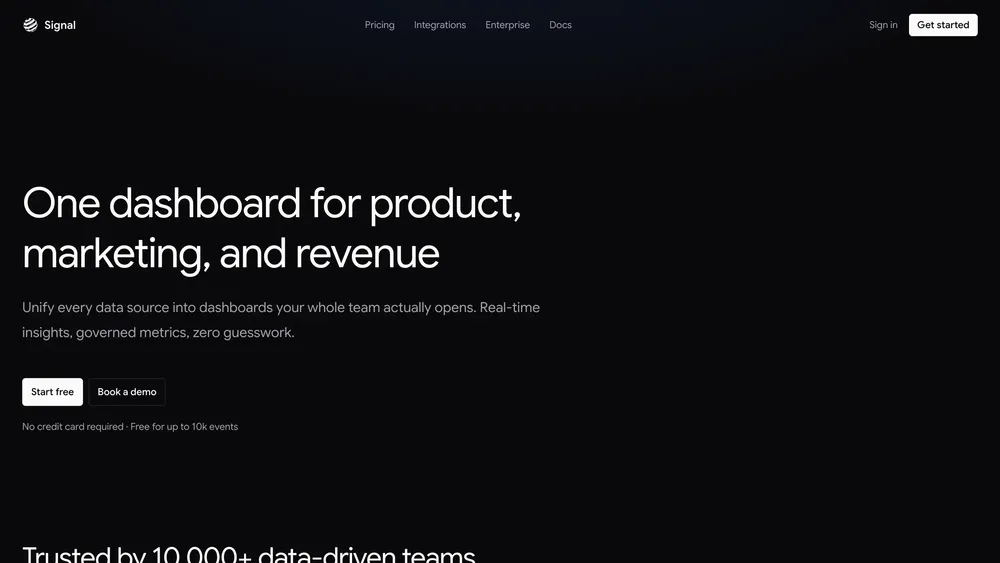This screenshot has width=1000, height=563.
Task: Go to Integrations in the navigation
Action: tap(440, 25)
